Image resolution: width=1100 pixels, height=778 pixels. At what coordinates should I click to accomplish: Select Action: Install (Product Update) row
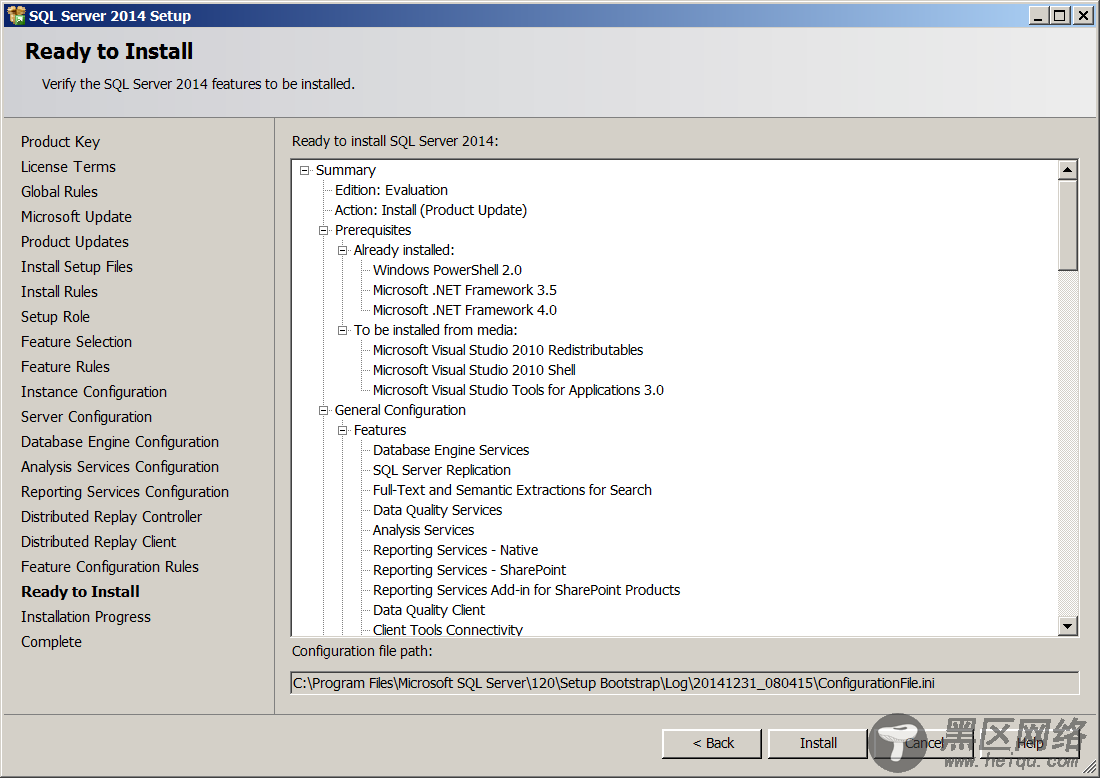[x=431, y=210]
